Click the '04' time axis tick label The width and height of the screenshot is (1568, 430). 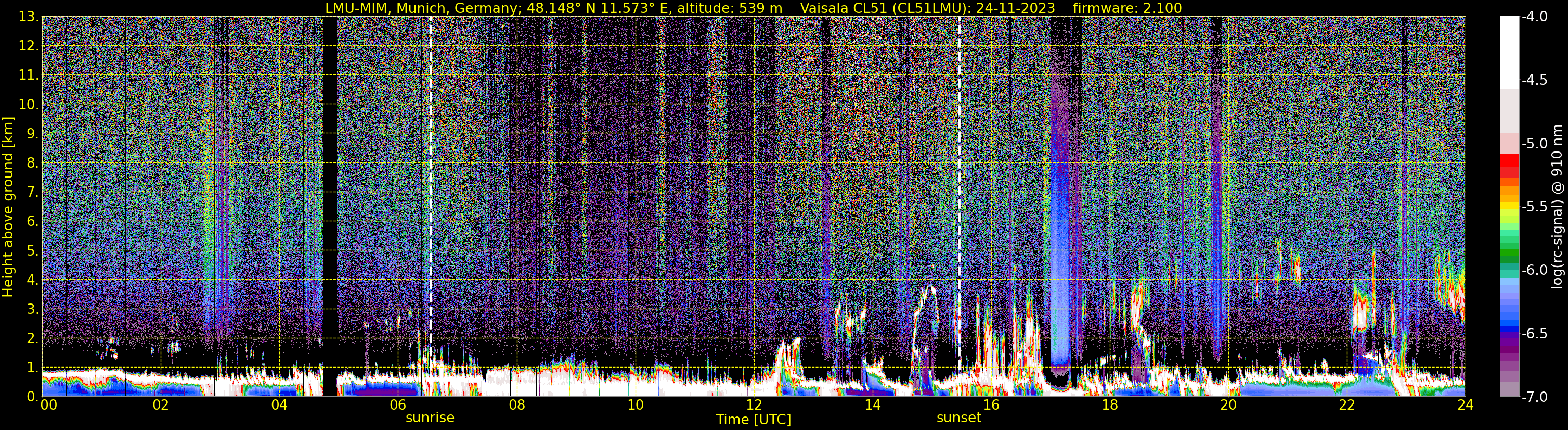point(279,405)
